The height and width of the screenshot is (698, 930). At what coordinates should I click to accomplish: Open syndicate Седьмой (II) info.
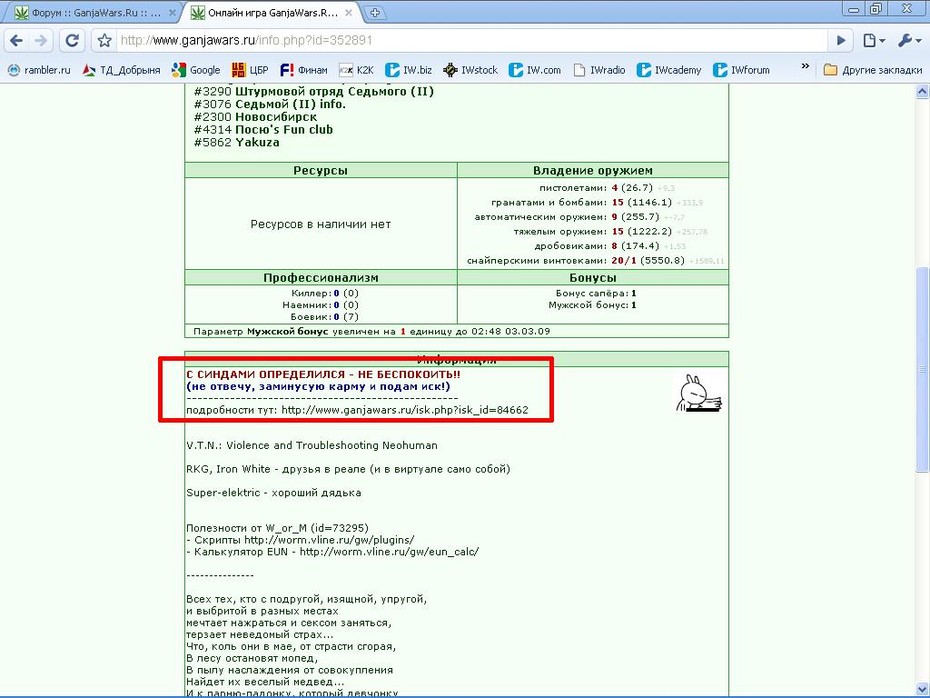coord(291,104)
